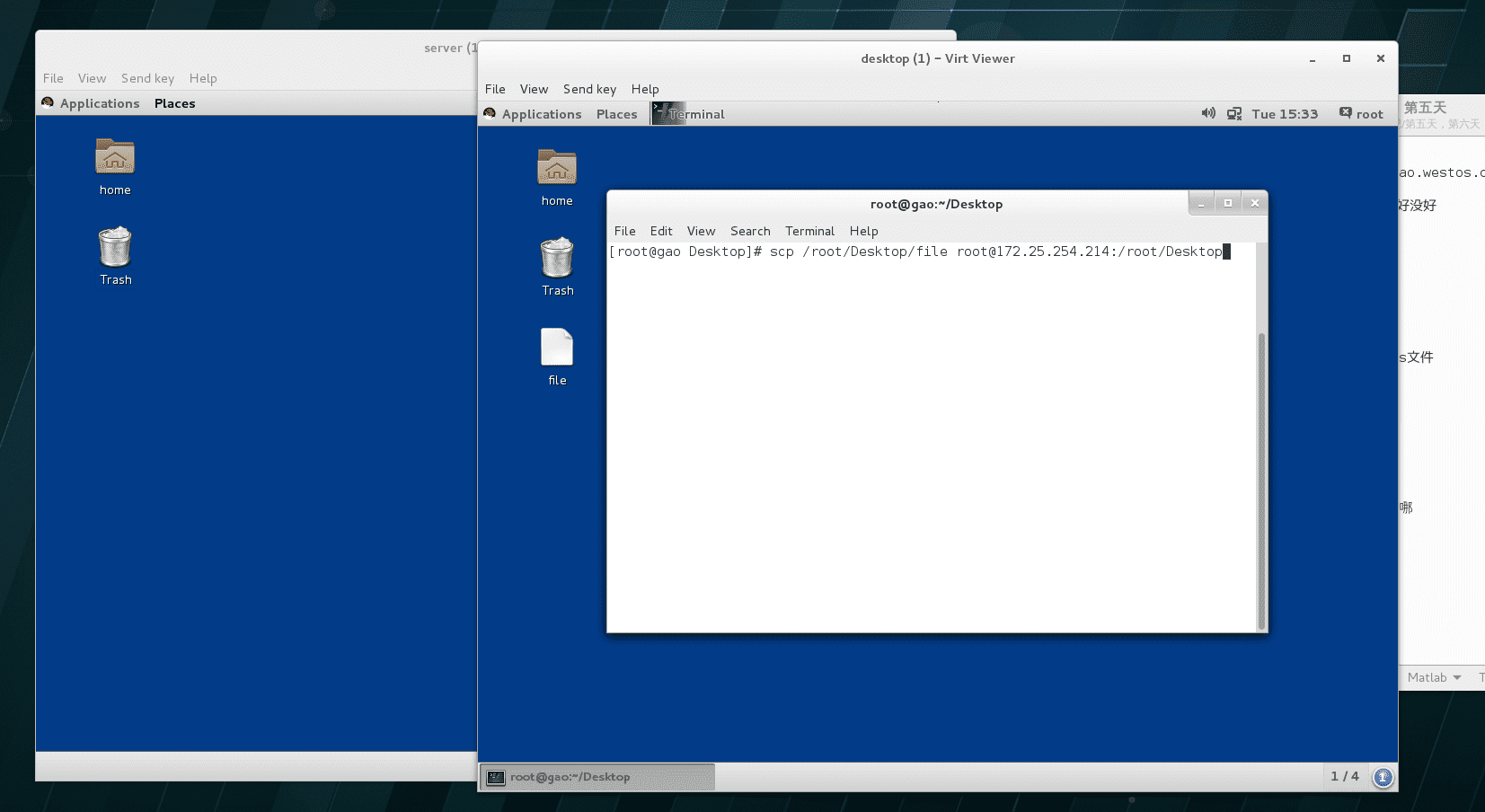
Task: Open terminal's Edit menu
Action: tap(661, 231)
